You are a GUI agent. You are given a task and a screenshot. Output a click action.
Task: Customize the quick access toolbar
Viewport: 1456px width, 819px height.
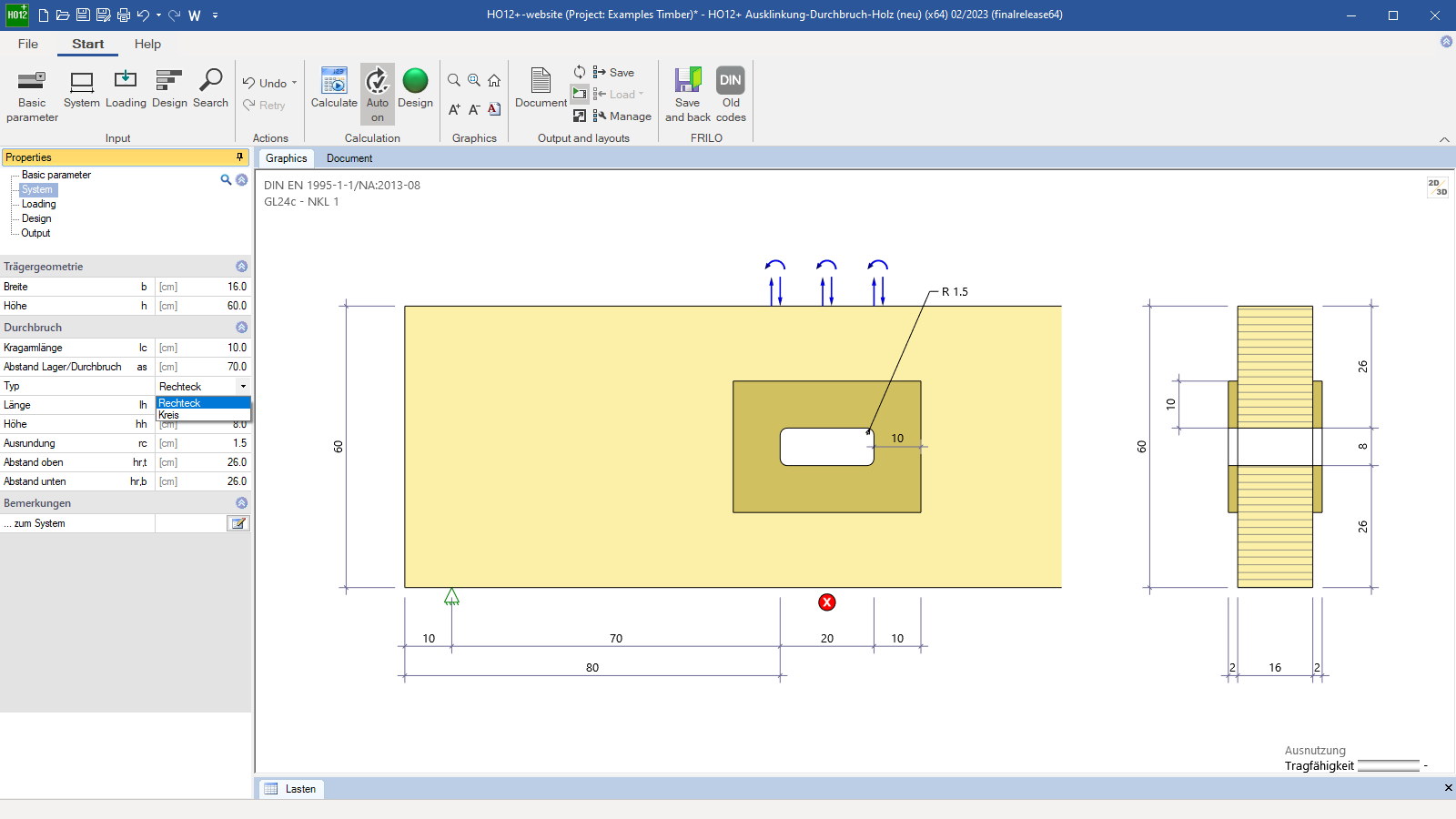point(216,15)
